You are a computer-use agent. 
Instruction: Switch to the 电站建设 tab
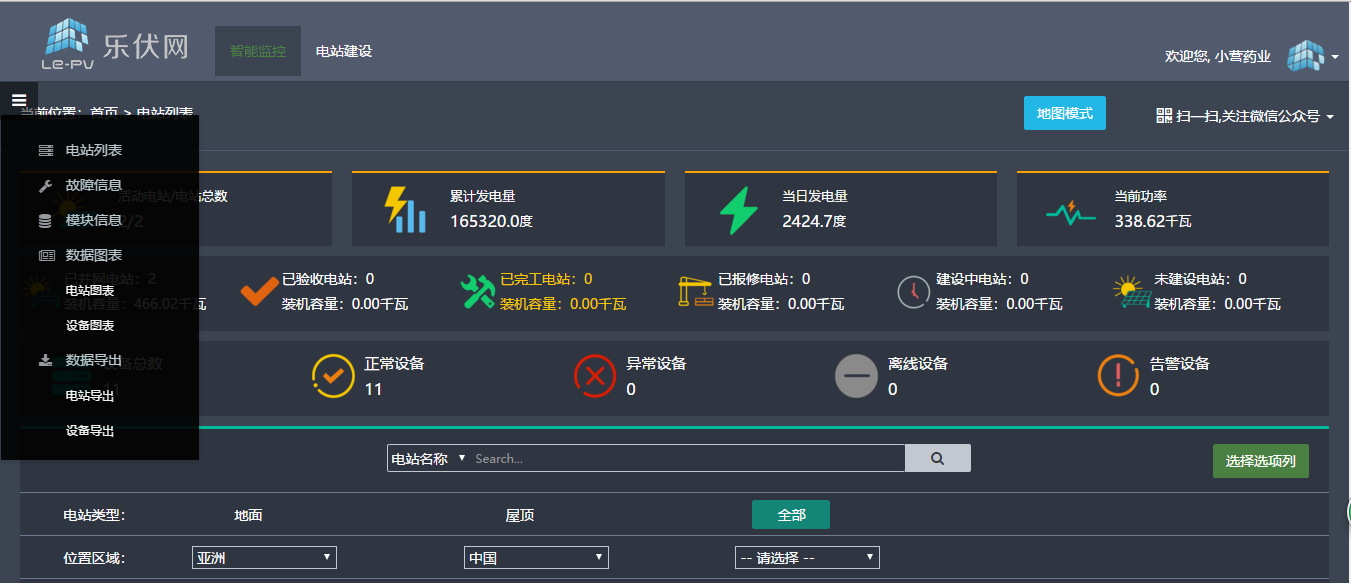tap(344, 51)
